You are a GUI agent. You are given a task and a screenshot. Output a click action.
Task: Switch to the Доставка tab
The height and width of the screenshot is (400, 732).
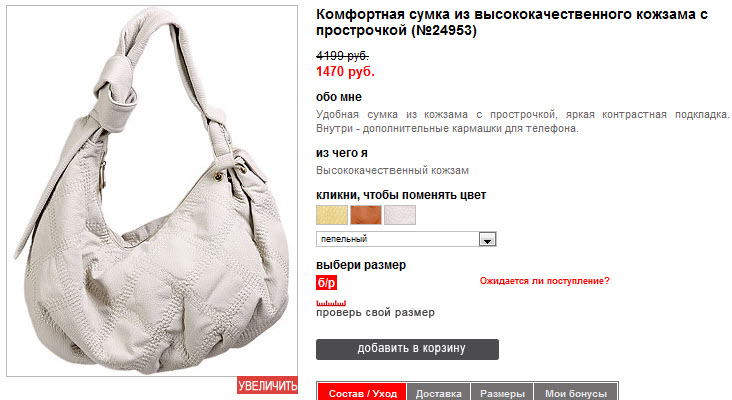tap(438, 393)
